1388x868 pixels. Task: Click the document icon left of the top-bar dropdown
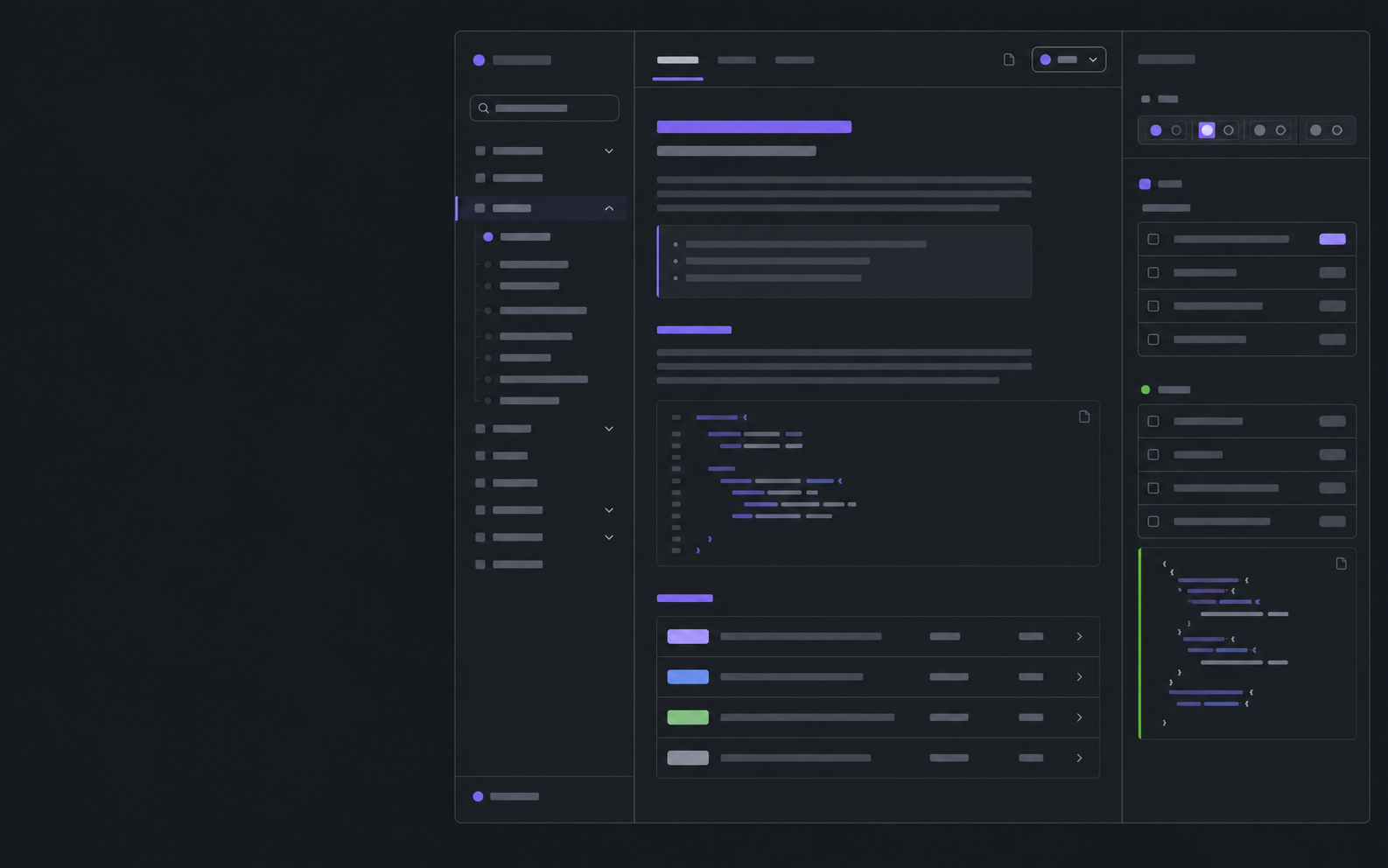point(1009,59)
